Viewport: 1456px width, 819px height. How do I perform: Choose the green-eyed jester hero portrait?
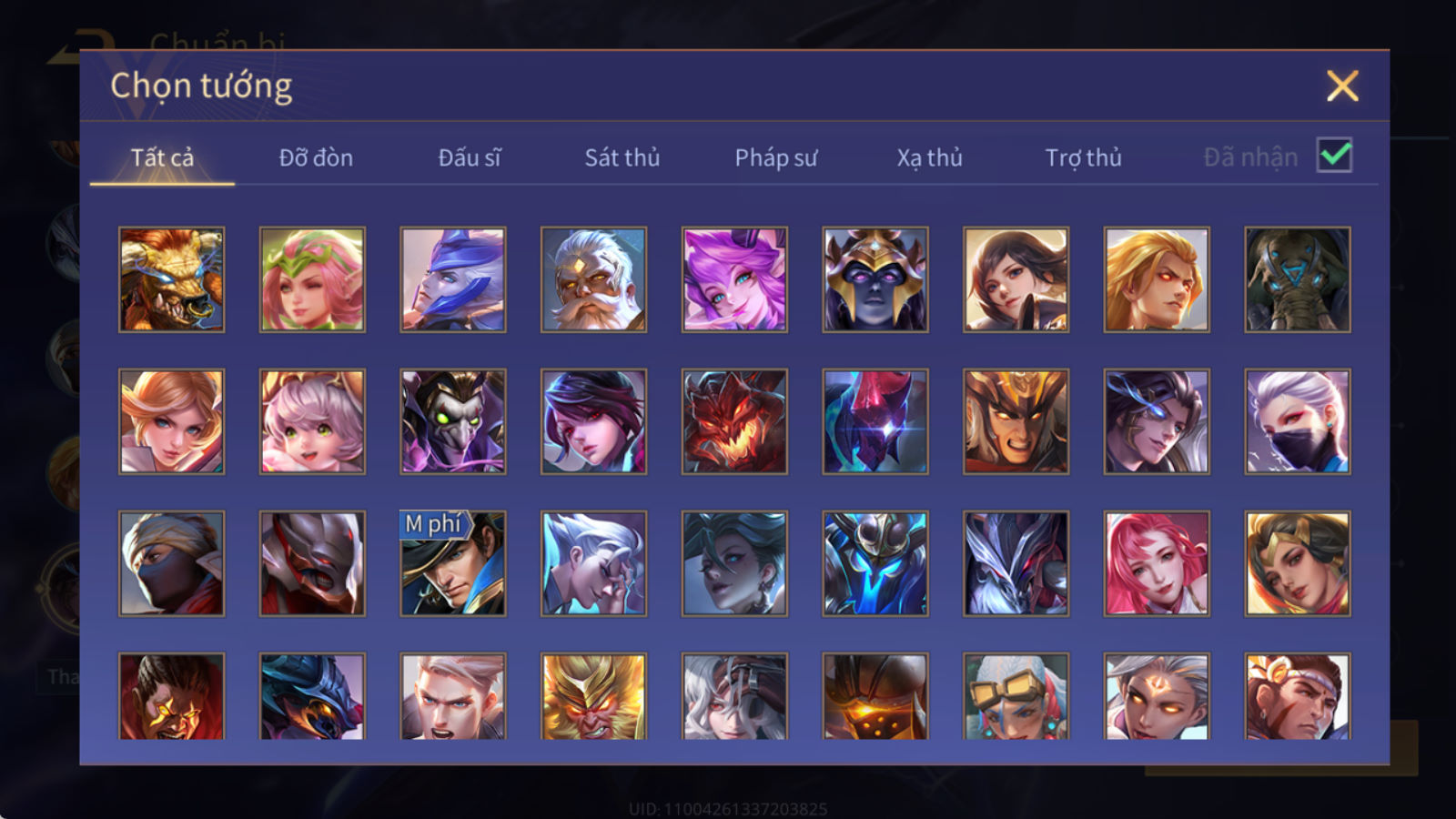pyautogui.click(x=452, y=421)
